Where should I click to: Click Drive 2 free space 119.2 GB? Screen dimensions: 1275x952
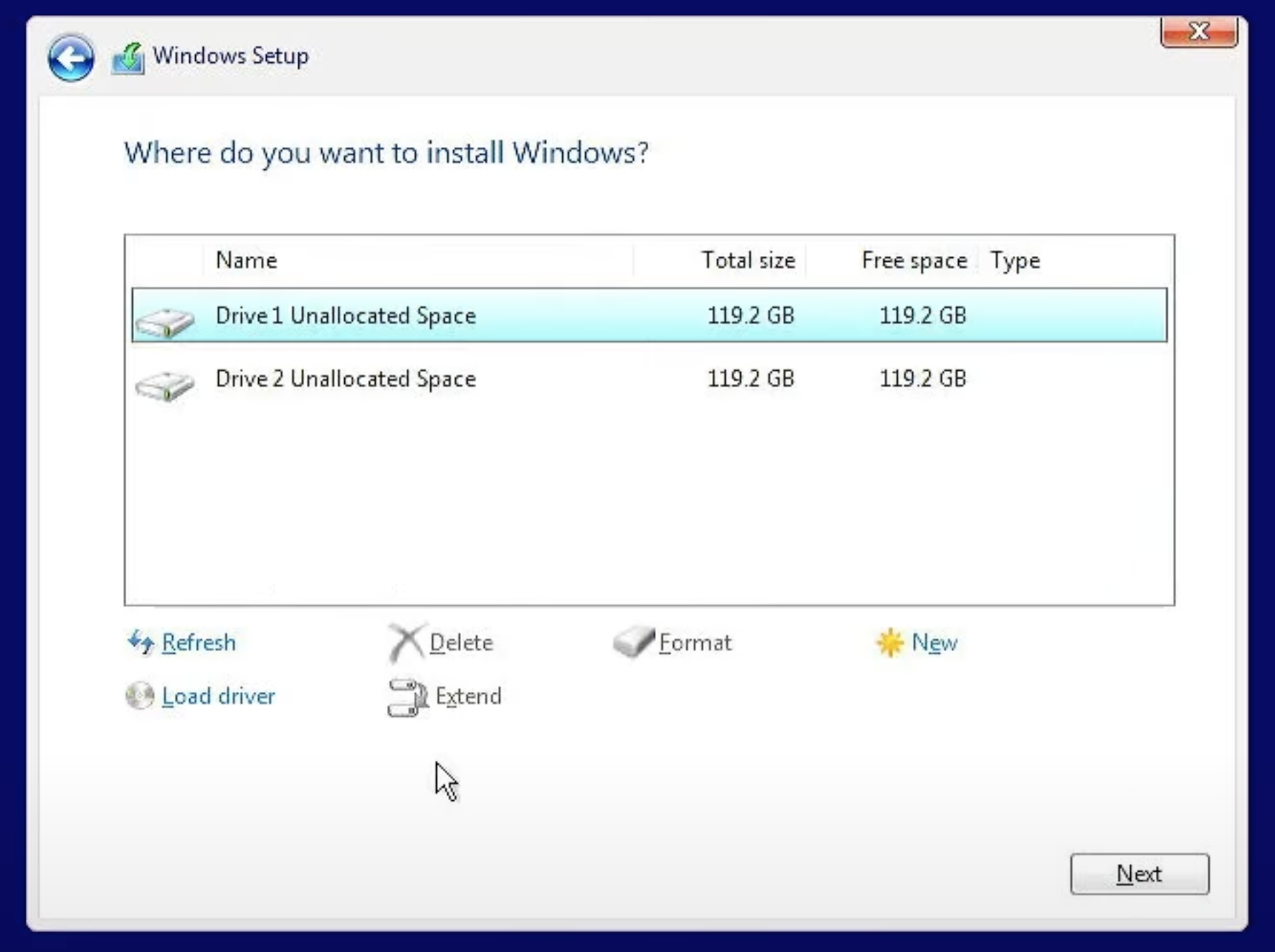pos(923,379)
